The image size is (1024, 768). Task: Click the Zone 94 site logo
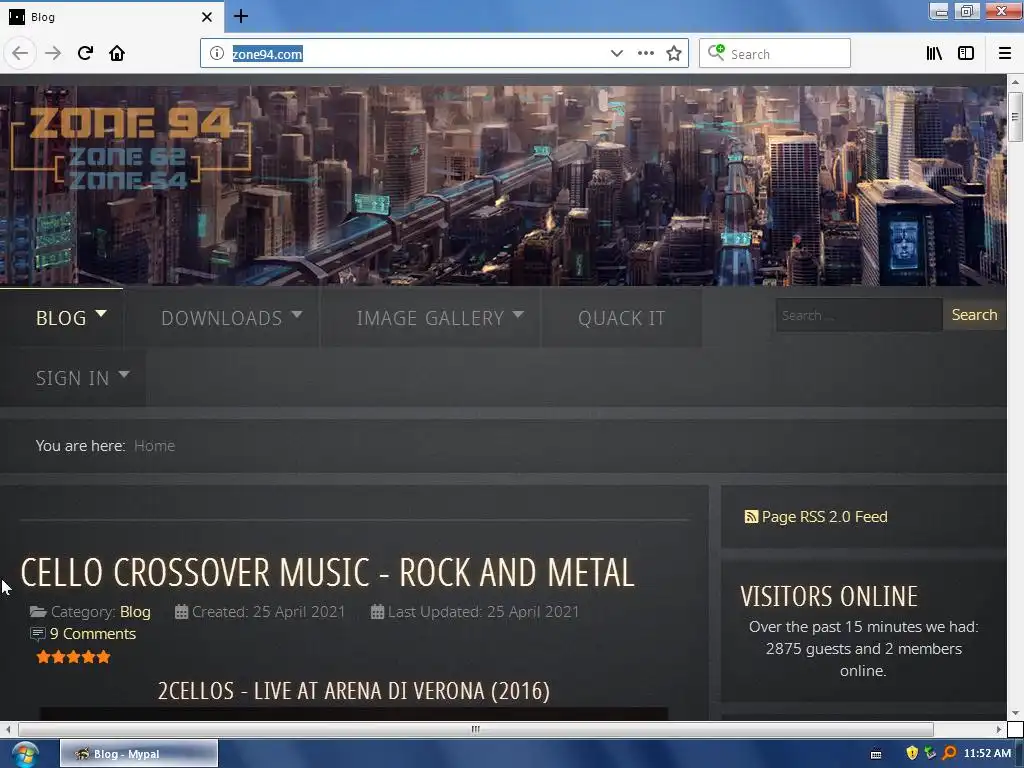pyautogui.click(x=131, y=149)
